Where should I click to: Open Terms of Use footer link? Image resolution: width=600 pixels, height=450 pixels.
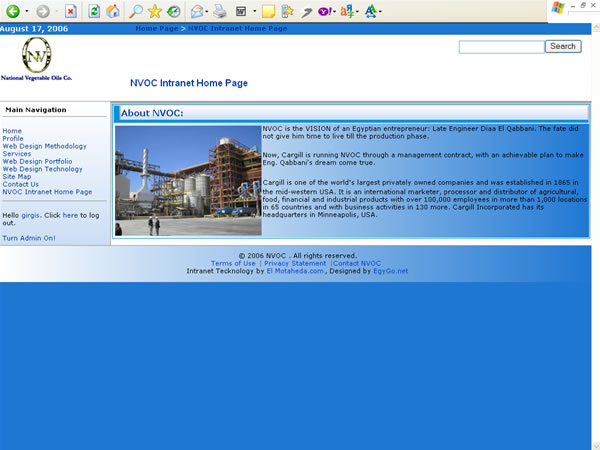(x=233, y=263)
